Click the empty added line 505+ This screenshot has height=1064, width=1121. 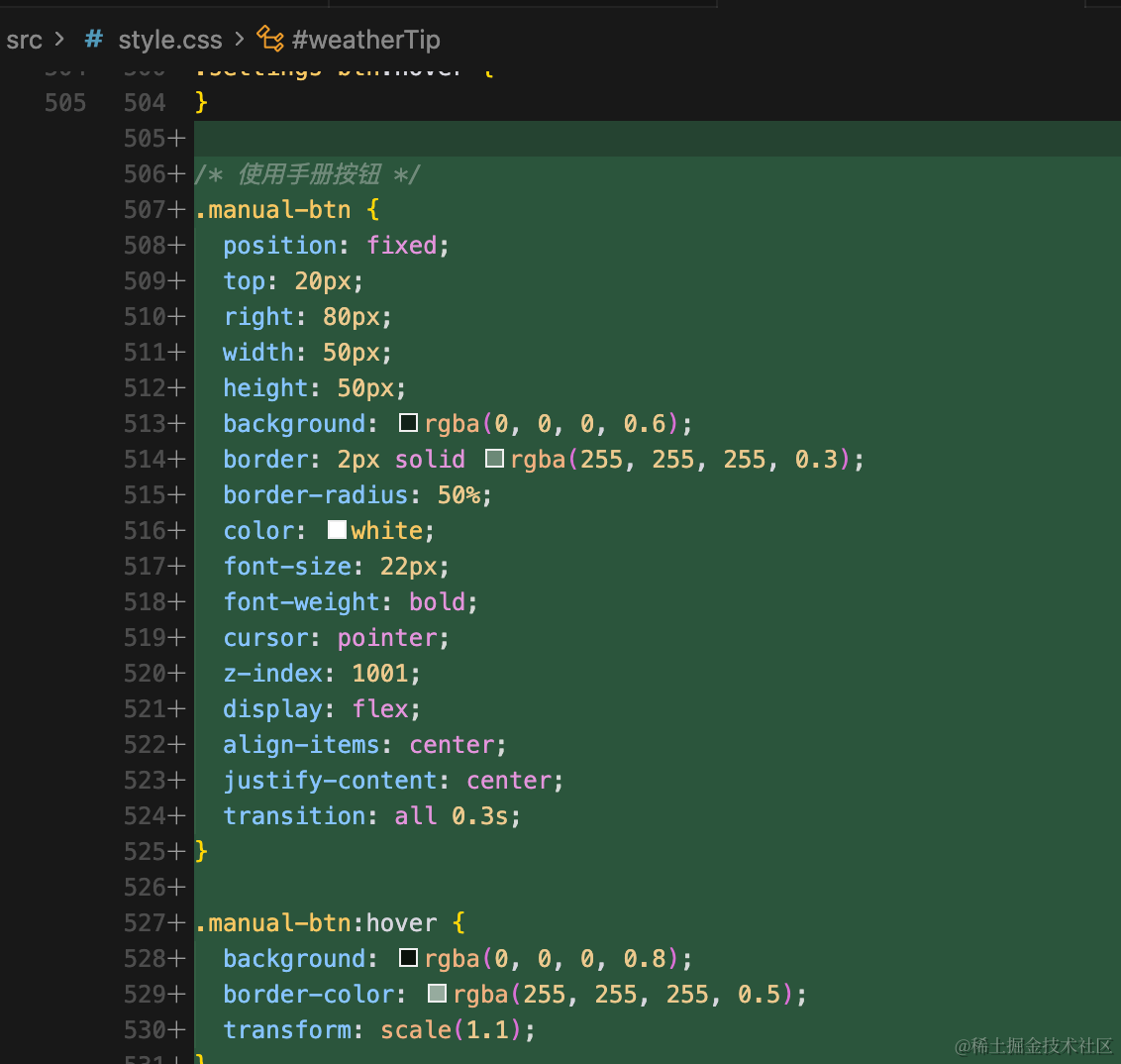coord(657,138)
